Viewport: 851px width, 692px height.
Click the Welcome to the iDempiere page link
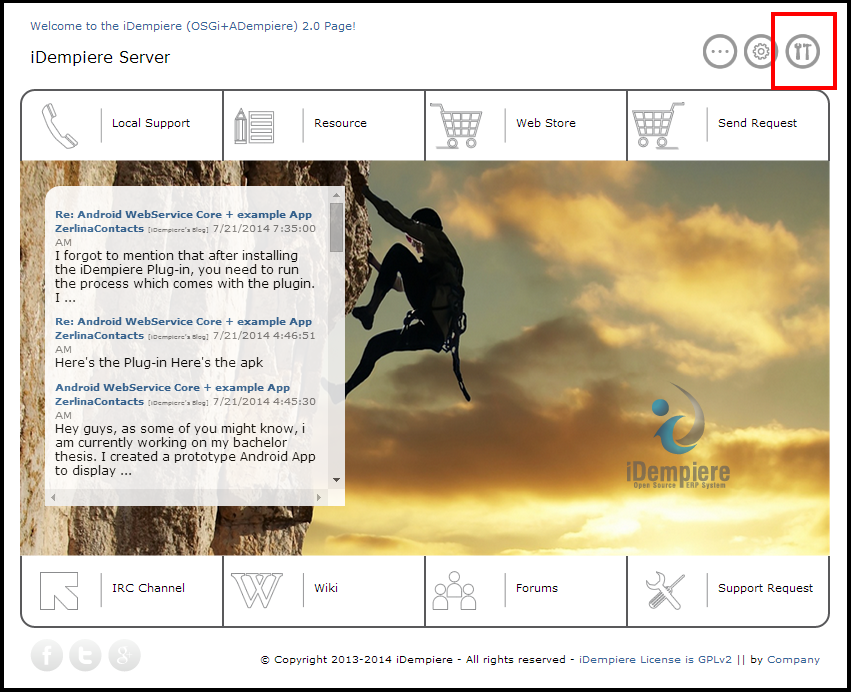click(x=193, y=26)
